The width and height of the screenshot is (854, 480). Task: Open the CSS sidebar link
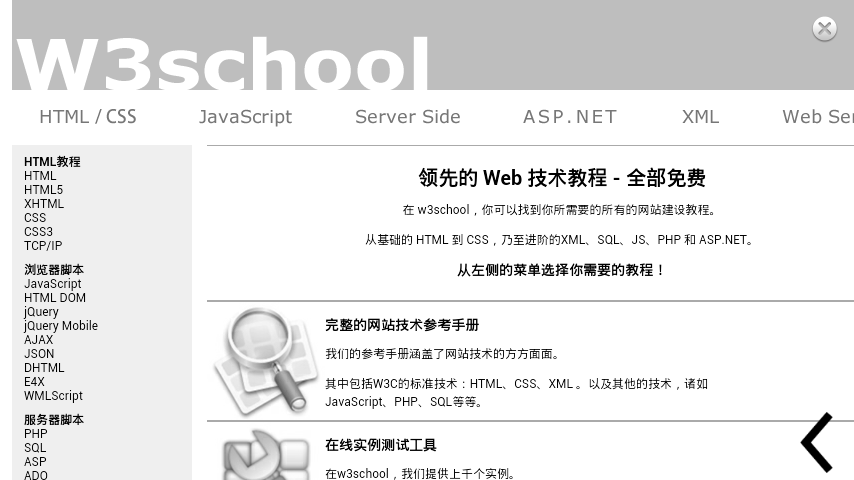coord(35,218)
